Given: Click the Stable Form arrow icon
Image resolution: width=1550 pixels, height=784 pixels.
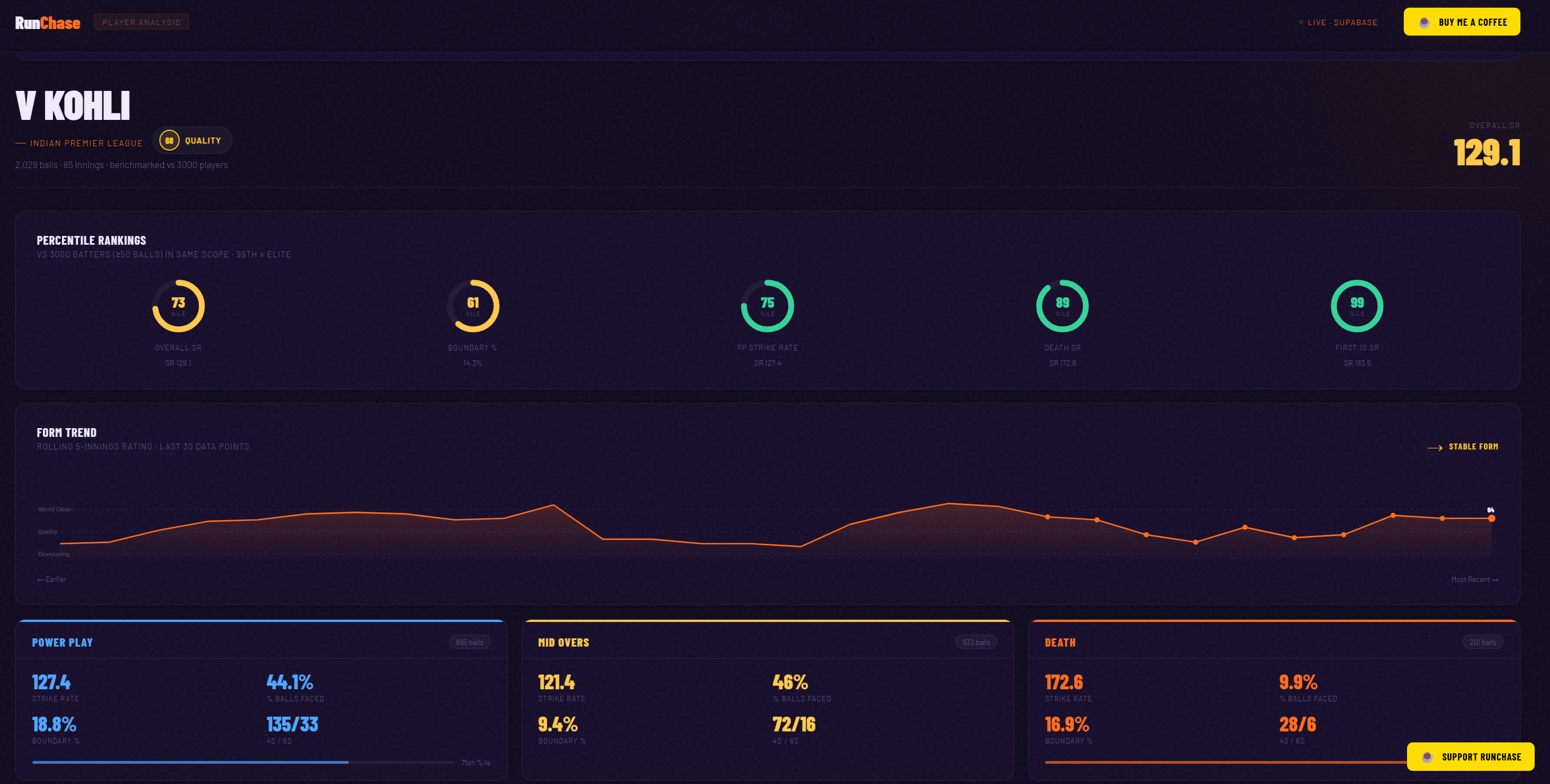Looking at the screenshot, I should [1435, 447].
